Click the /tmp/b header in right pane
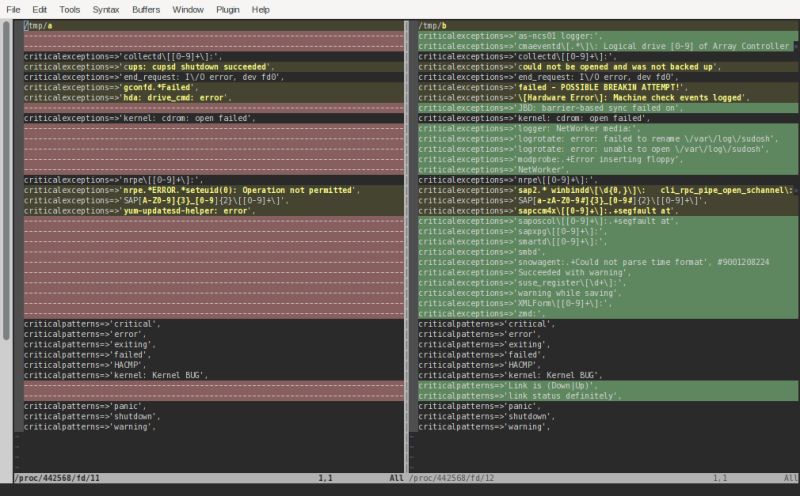The width and height of the screenshot is (800, 496). coord(432,26)
